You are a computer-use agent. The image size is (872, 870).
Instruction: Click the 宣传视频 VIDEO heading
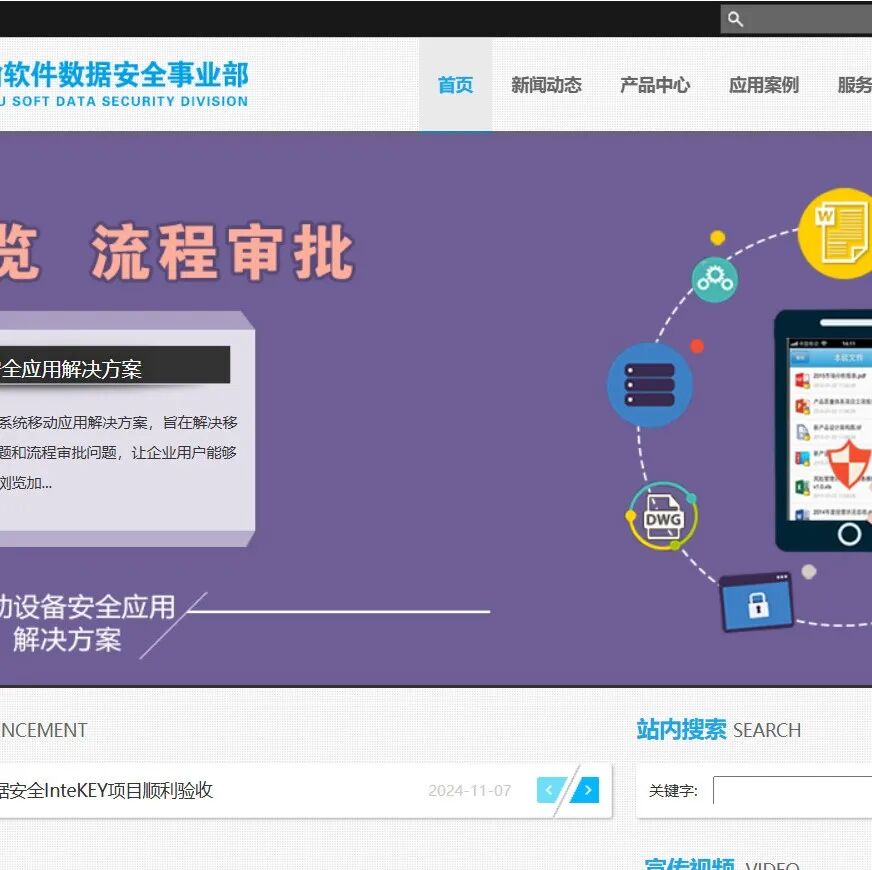pos(722,864)
